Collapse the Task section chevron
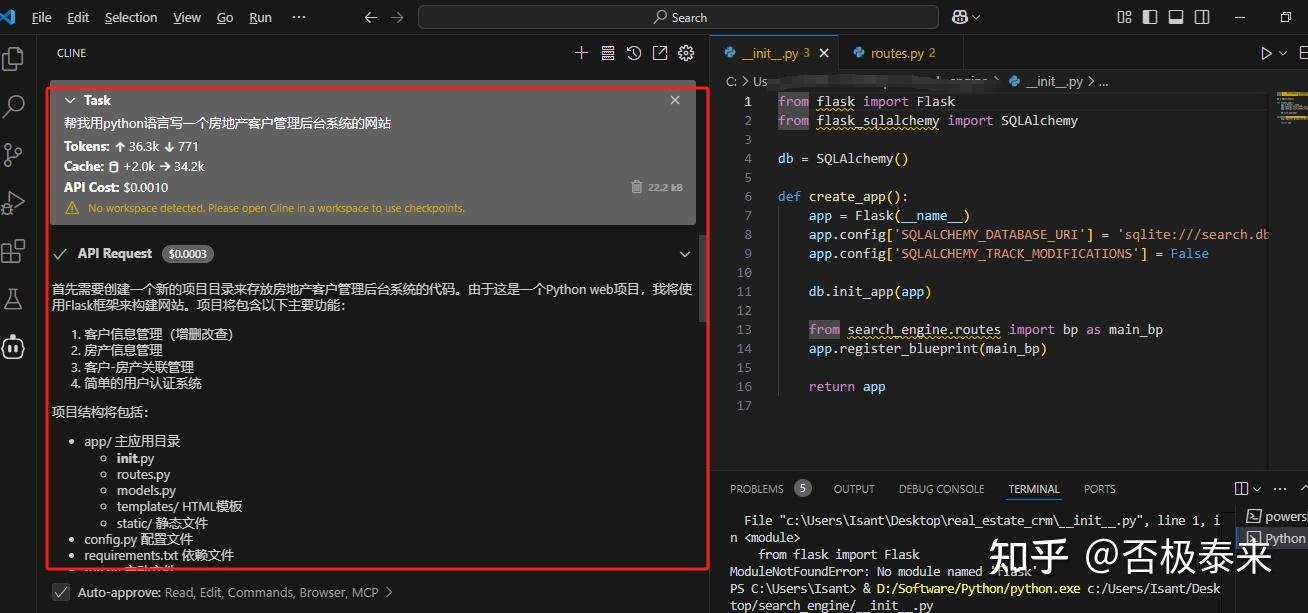Screen dimensions: 1308x613 coord(70,100)
